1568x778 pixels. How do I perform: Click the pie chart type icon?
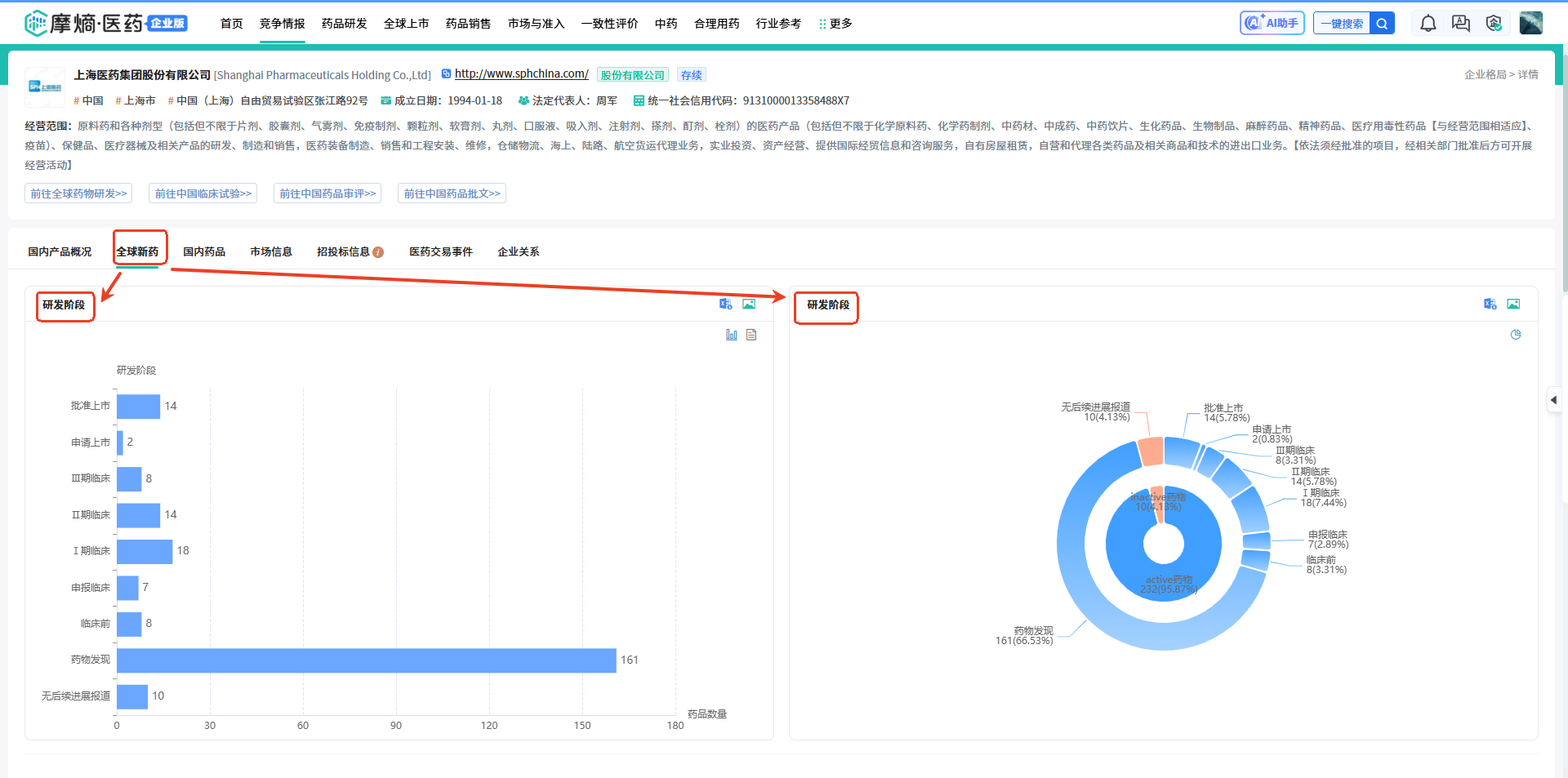(x=1516, y=335)
